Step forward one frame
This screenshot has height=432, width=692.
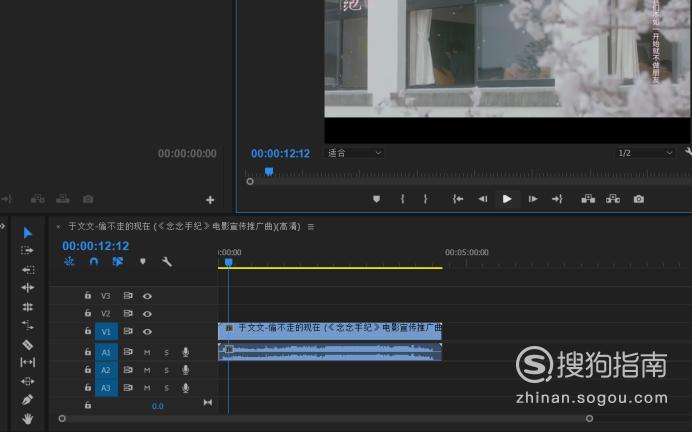point(533,199)
